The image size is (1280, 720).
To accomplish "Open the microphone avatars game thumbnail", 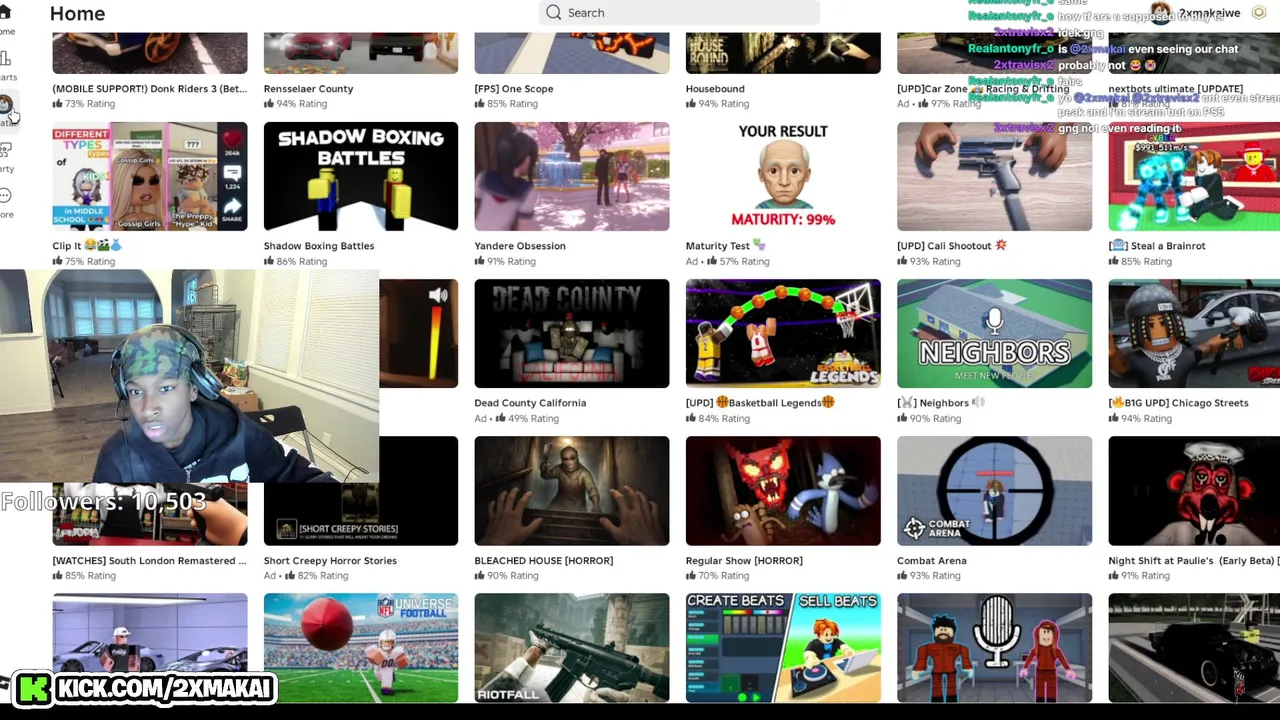I will coord(994,647).
